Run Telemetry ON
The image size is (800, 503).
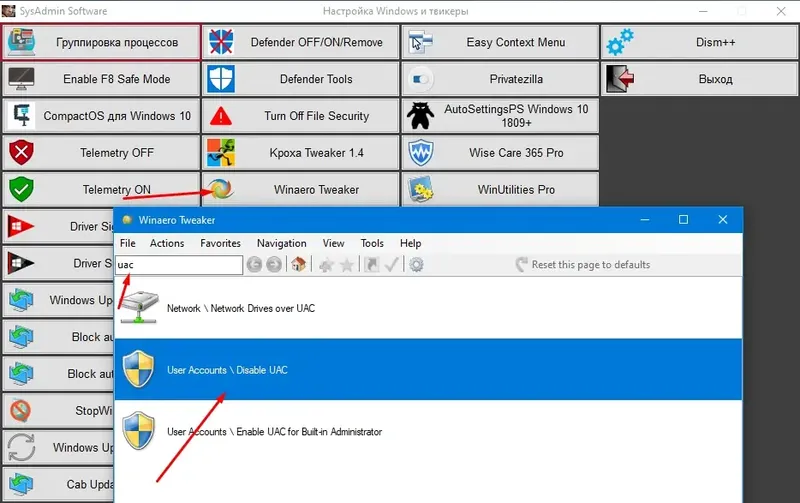point(101,189)
